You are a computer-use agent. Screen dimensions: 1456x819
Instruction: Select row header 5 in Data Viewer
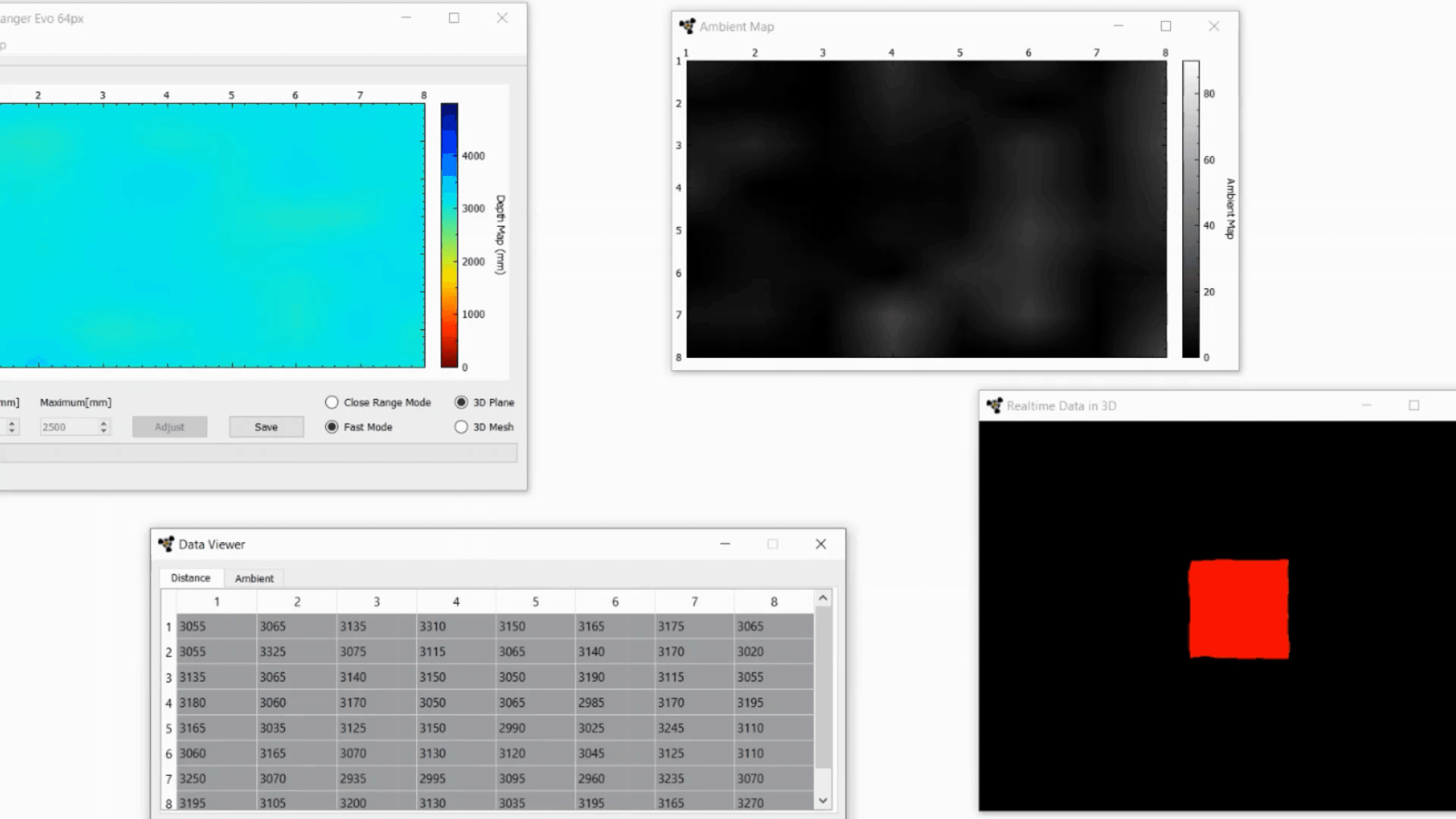[169, 729]
